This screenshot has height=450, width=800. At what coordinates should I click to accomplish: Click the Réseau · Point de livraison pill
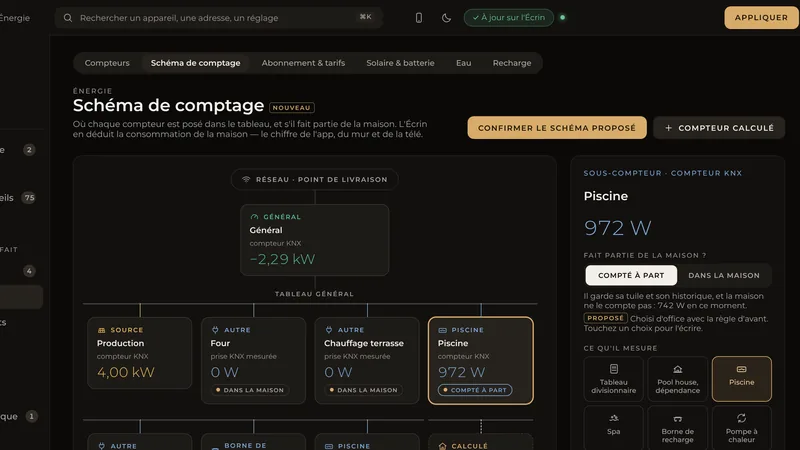(315, 180)
